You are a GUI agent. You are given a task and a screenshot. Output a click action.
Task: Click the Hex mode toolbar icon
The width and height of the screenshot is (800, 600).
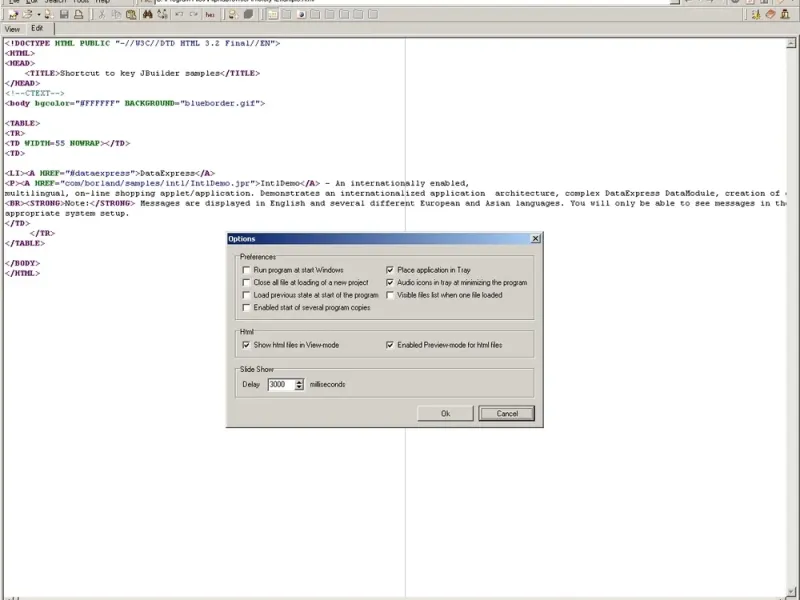(x=210, y=15)
